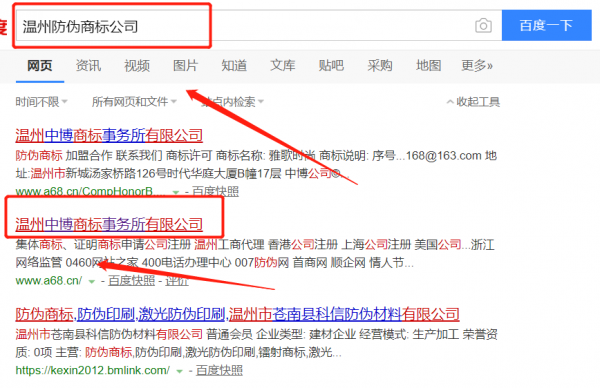The height and width of the screenshot is (388, 600).
Task: Click the 百度一下 search button
Action: (x=546, y=25)
